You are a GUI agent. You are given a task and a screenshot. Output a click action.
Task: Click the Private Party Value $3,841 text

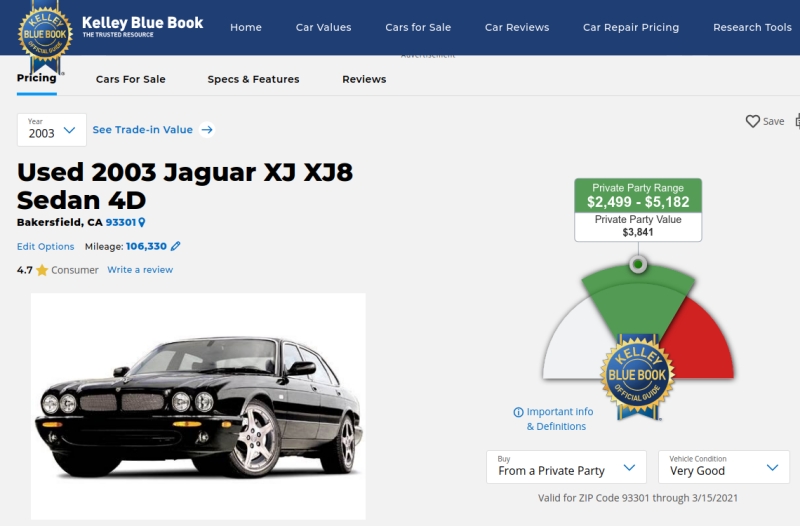click(x=638, y=226)
